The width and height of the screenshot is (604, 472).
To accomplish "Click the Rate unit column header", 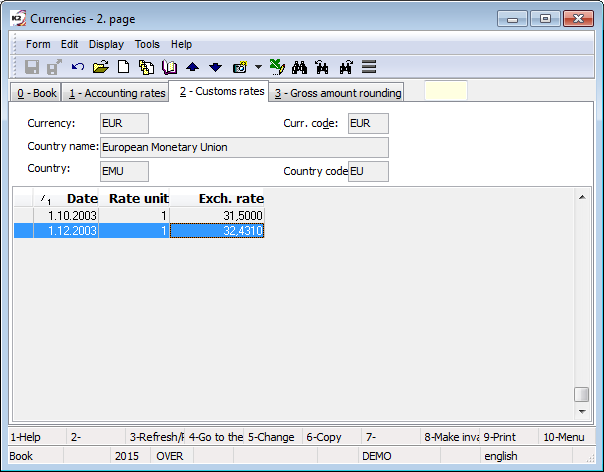I will 134,198.
